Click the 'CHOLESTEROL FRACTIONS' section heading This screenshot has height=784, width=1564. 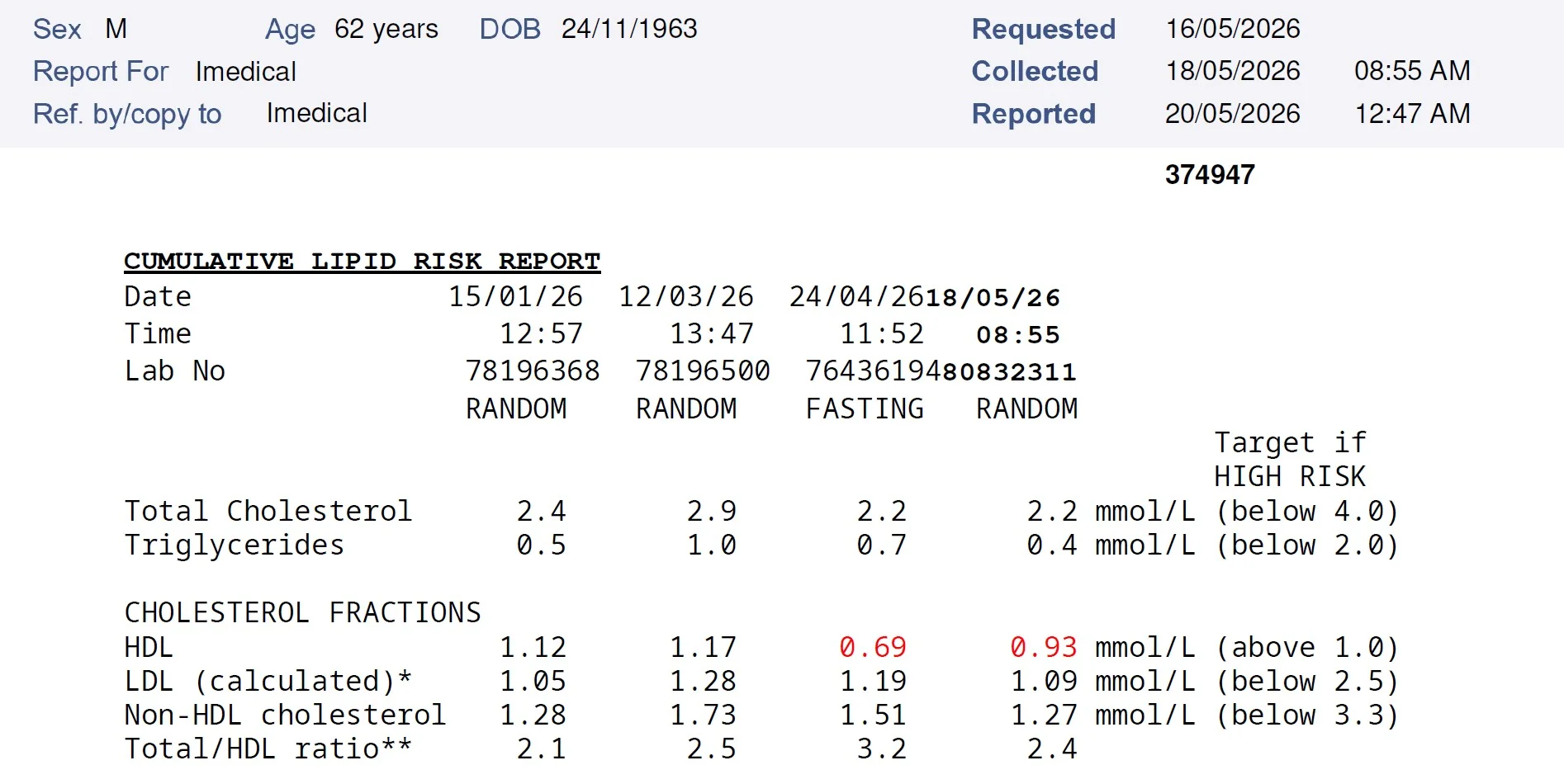(302, 613)
